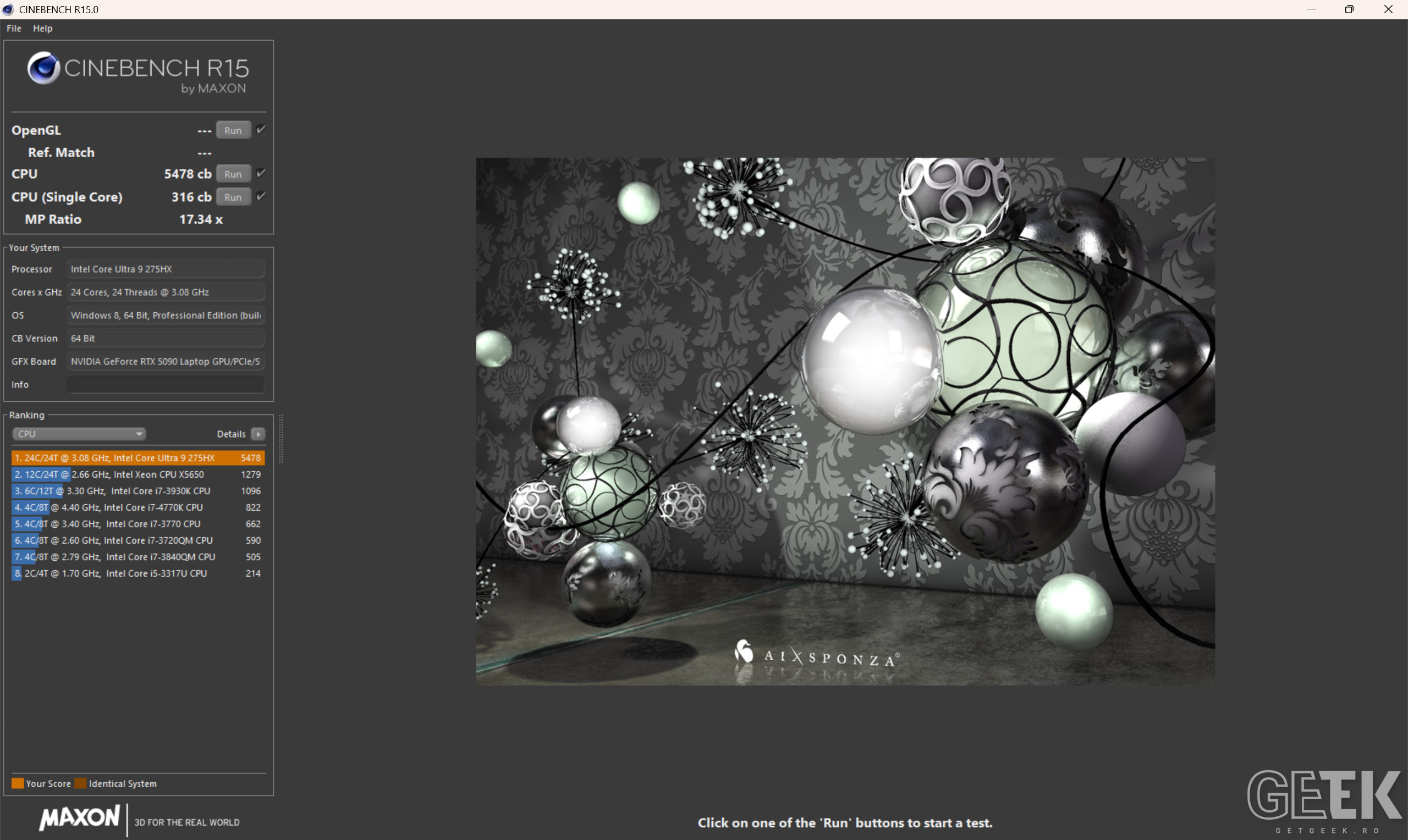Click the Details arrow icon in Ranking
The width and height of the screenshot is (1408, 840).
tap(258, 434)
